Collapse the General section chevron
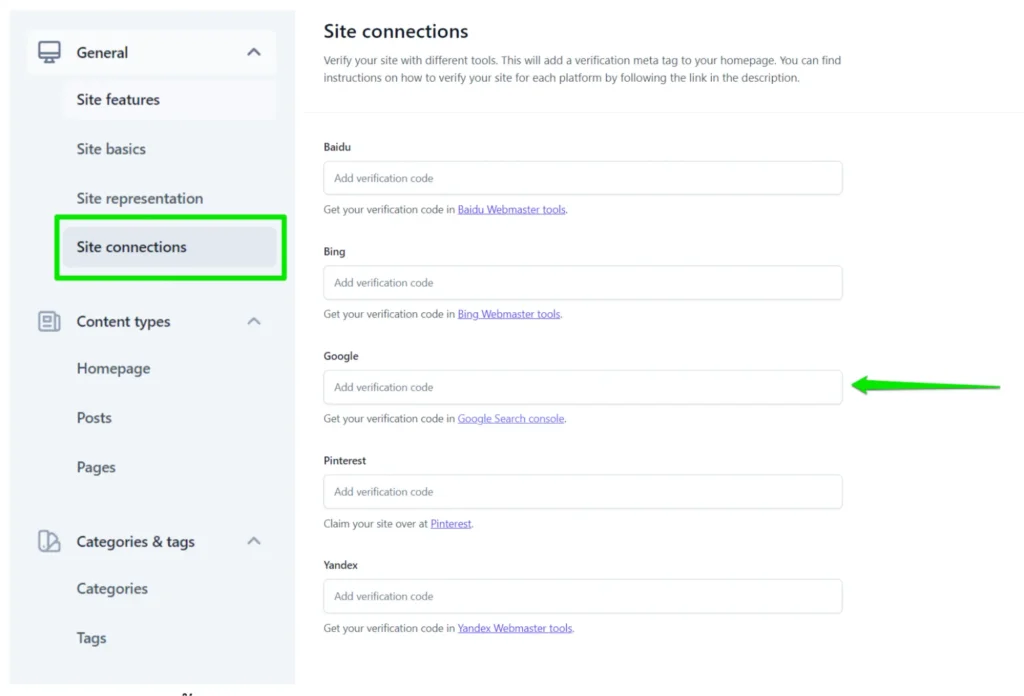 [254, 53]
